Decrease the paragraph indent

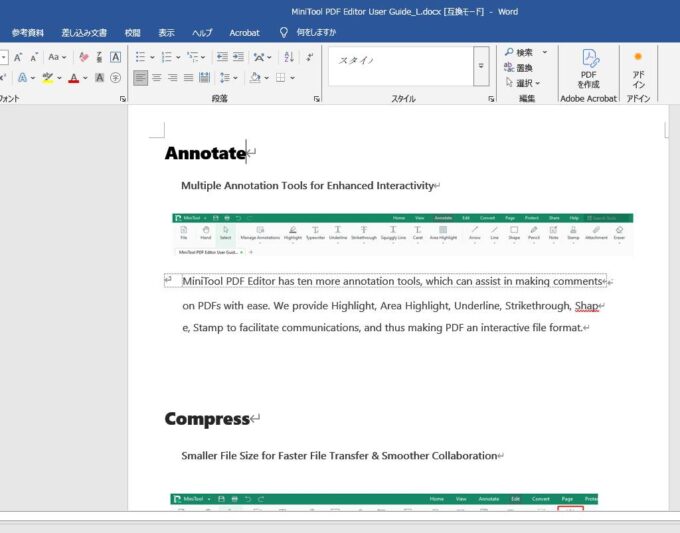coord(222,57)
